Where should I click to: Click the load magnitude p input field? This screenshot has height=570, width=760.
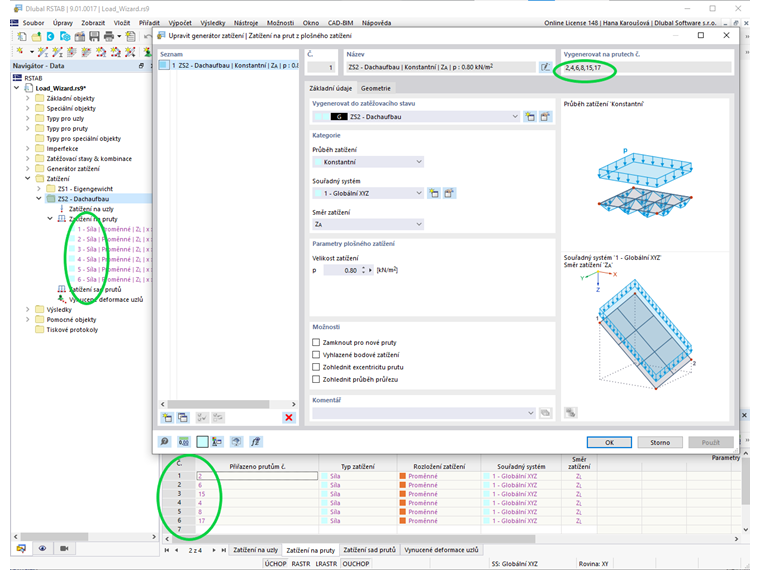coord(341,270)
